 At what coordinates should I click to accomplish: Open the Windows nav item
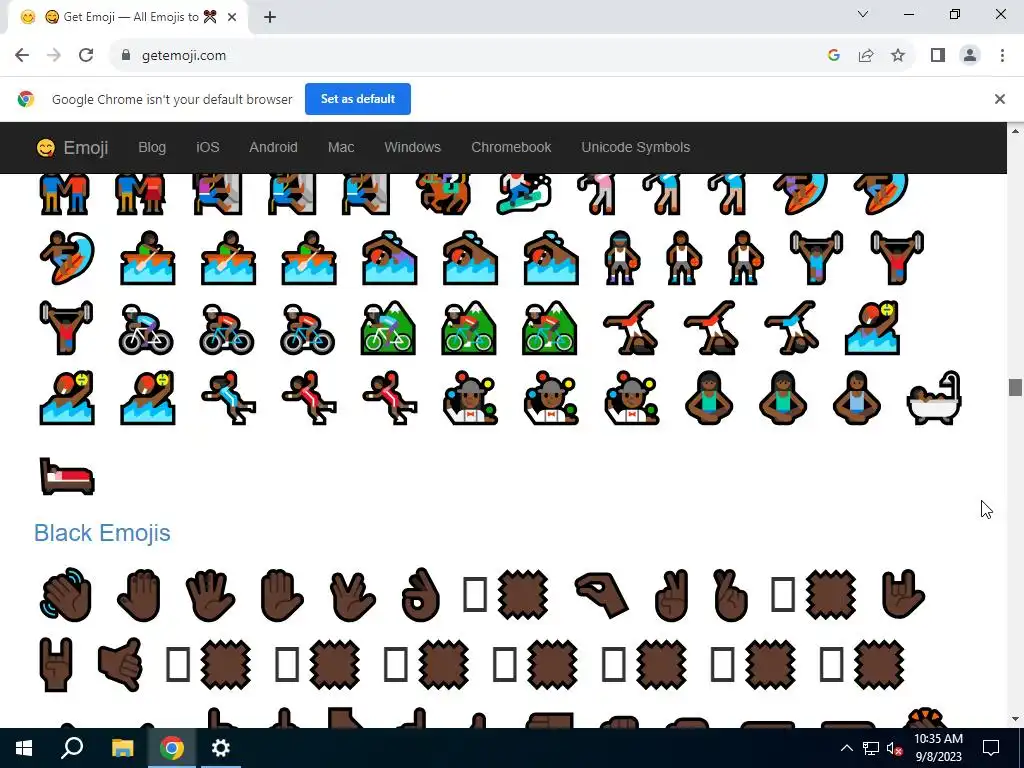(413, 147)
